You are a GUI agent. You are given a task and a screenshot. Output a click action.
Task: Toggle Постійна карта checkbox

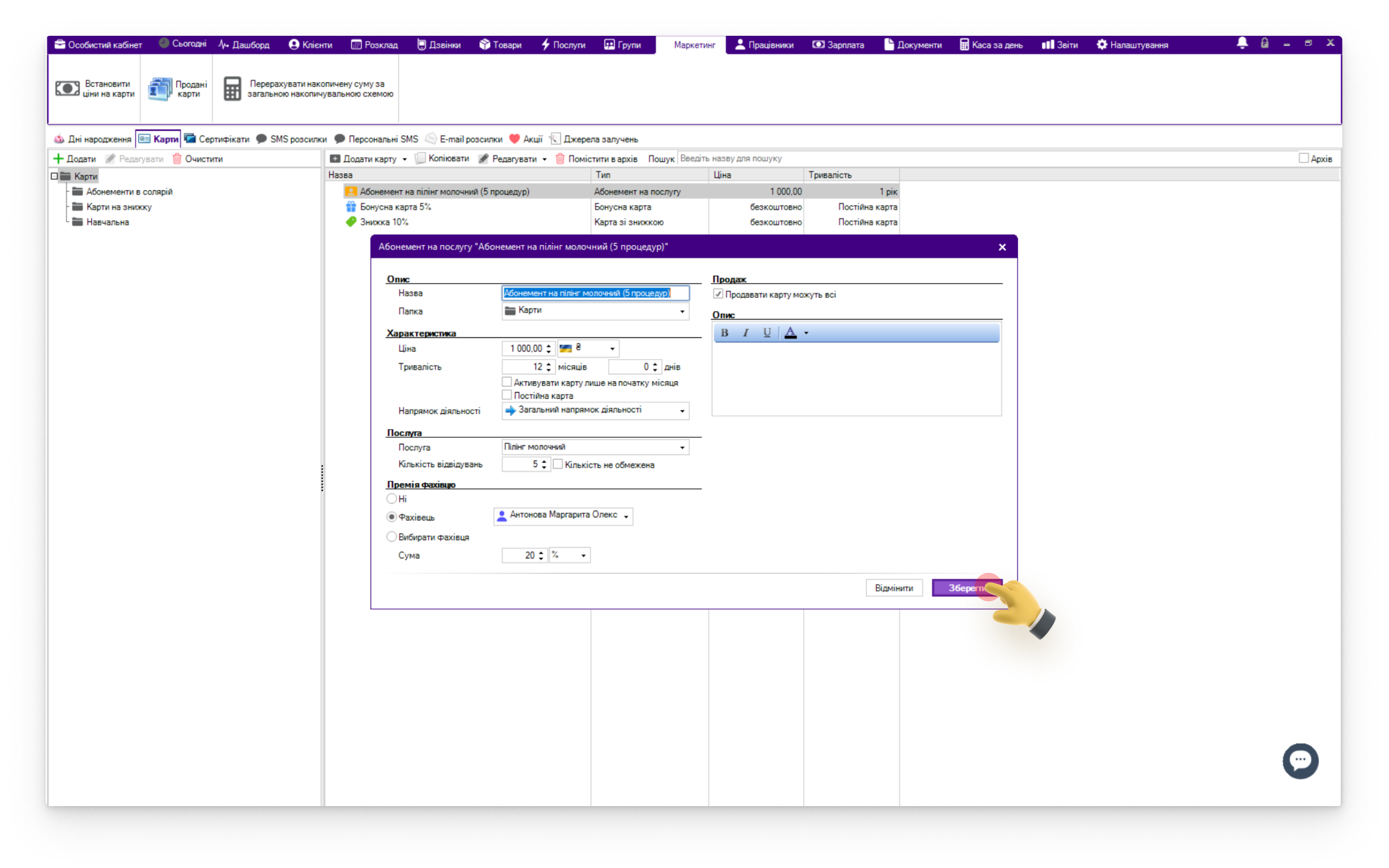coord(506,395)
